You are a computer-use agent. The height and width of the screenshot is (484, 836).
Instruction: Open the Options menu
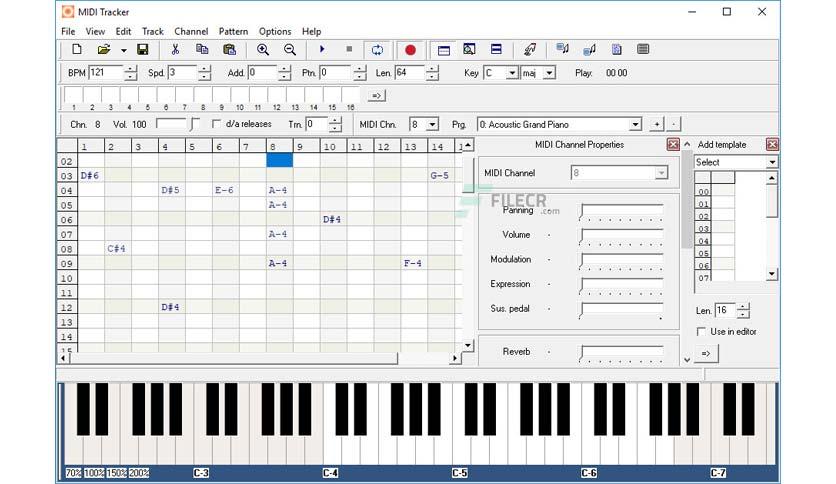275,31
